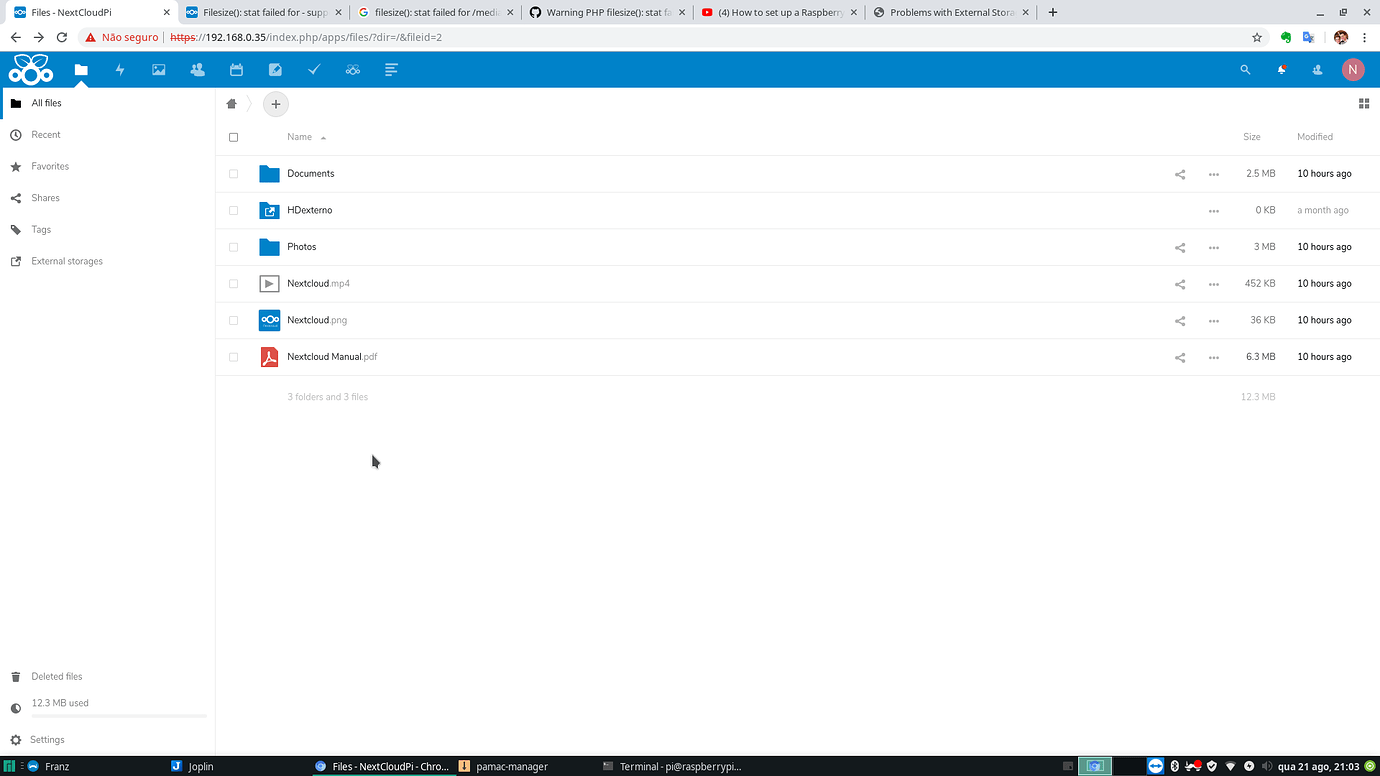Open the Contacts app icon

point(197,69)
